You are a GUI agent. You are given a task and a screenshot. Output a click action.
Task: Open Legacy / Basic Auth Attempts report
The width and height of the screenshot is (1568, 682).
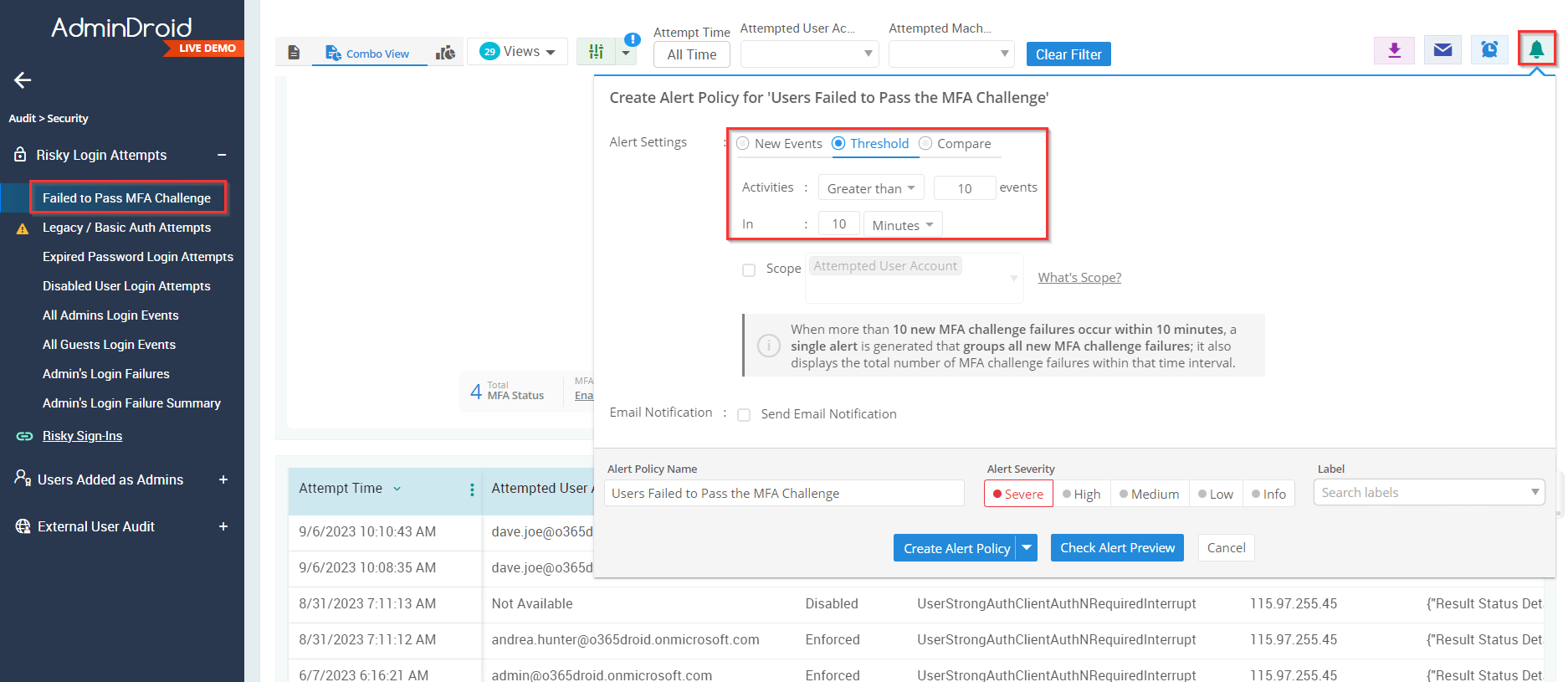tap(126, 228)
